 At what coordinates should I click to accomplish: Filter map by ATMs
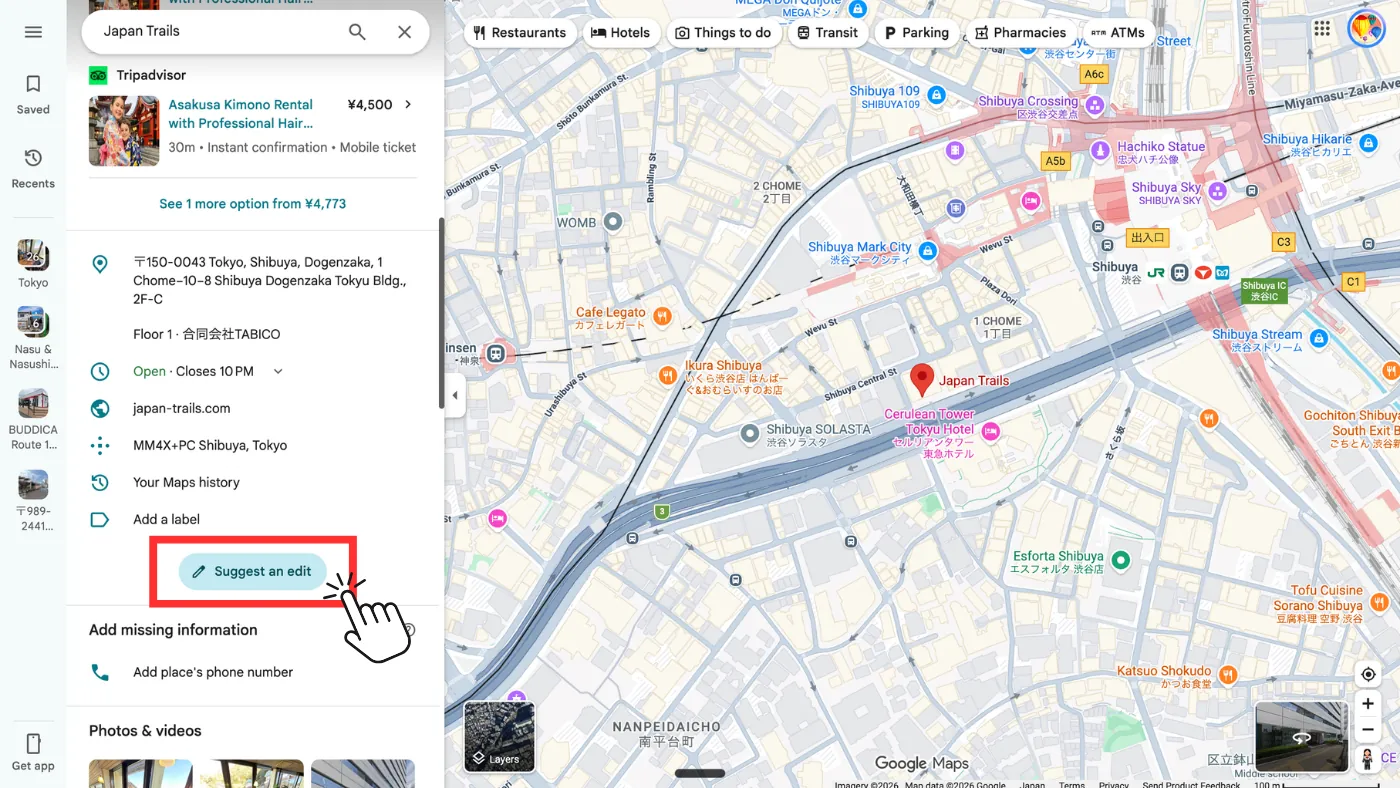tap(1118, 32)
